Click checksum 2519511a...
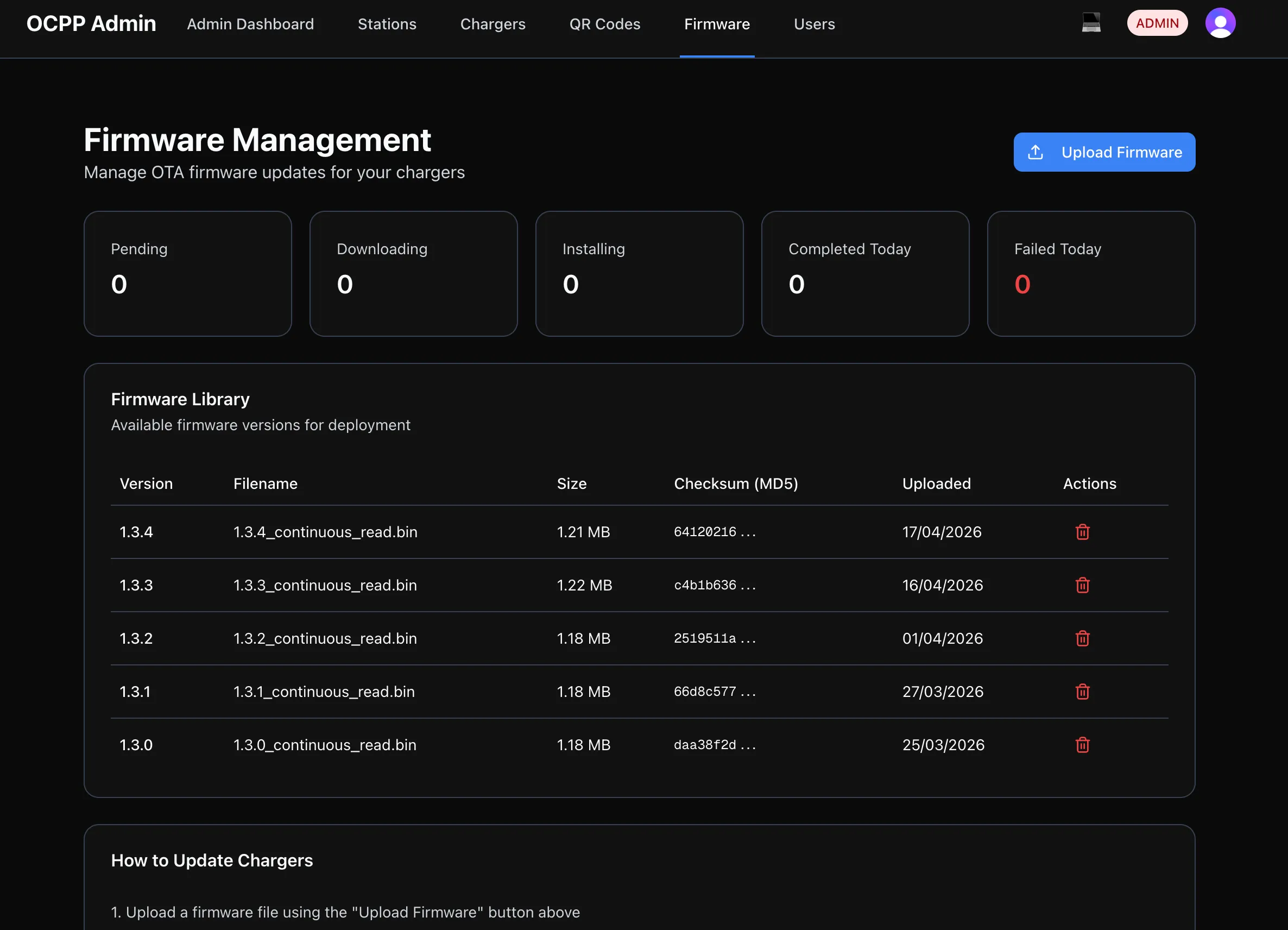This screenshot has width=1288, height=930. (x=715, y=638)
